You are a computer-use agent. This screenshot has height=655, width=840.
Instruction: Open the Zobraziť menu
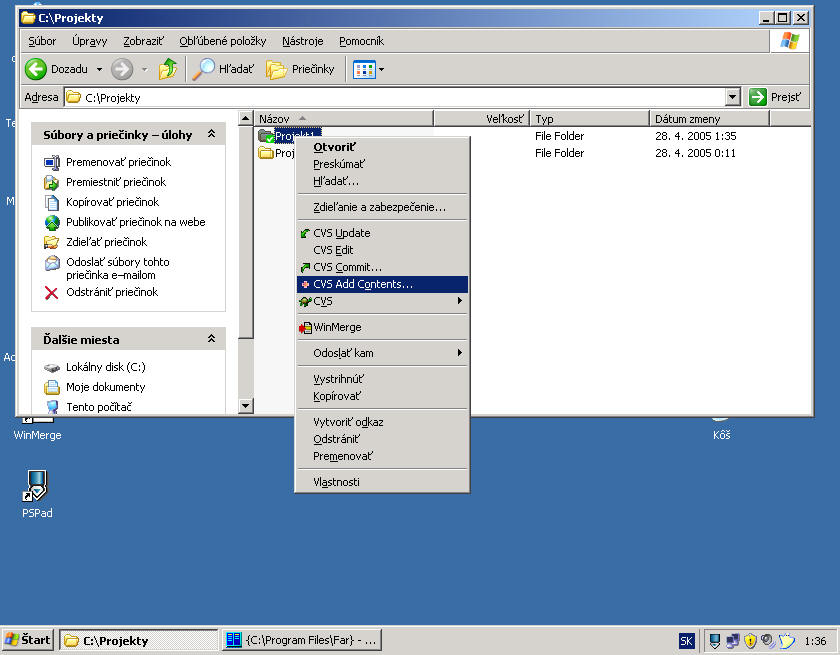pos(143,41)
